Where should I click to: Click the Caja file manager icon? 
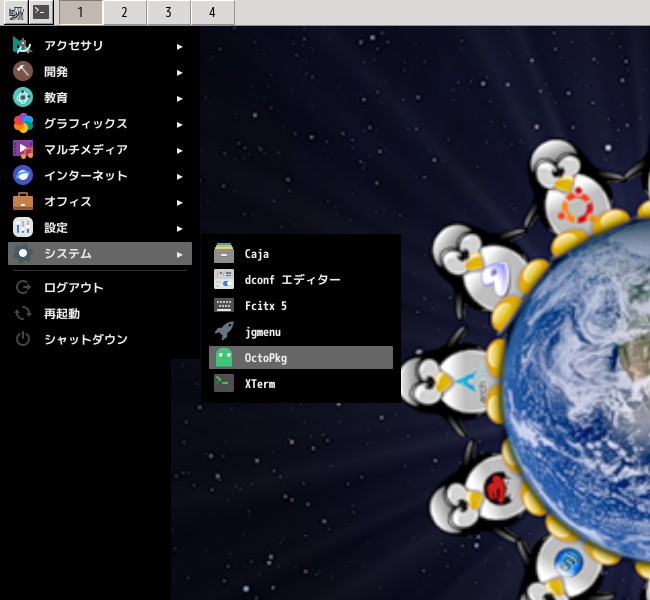(x=224, y=253)
